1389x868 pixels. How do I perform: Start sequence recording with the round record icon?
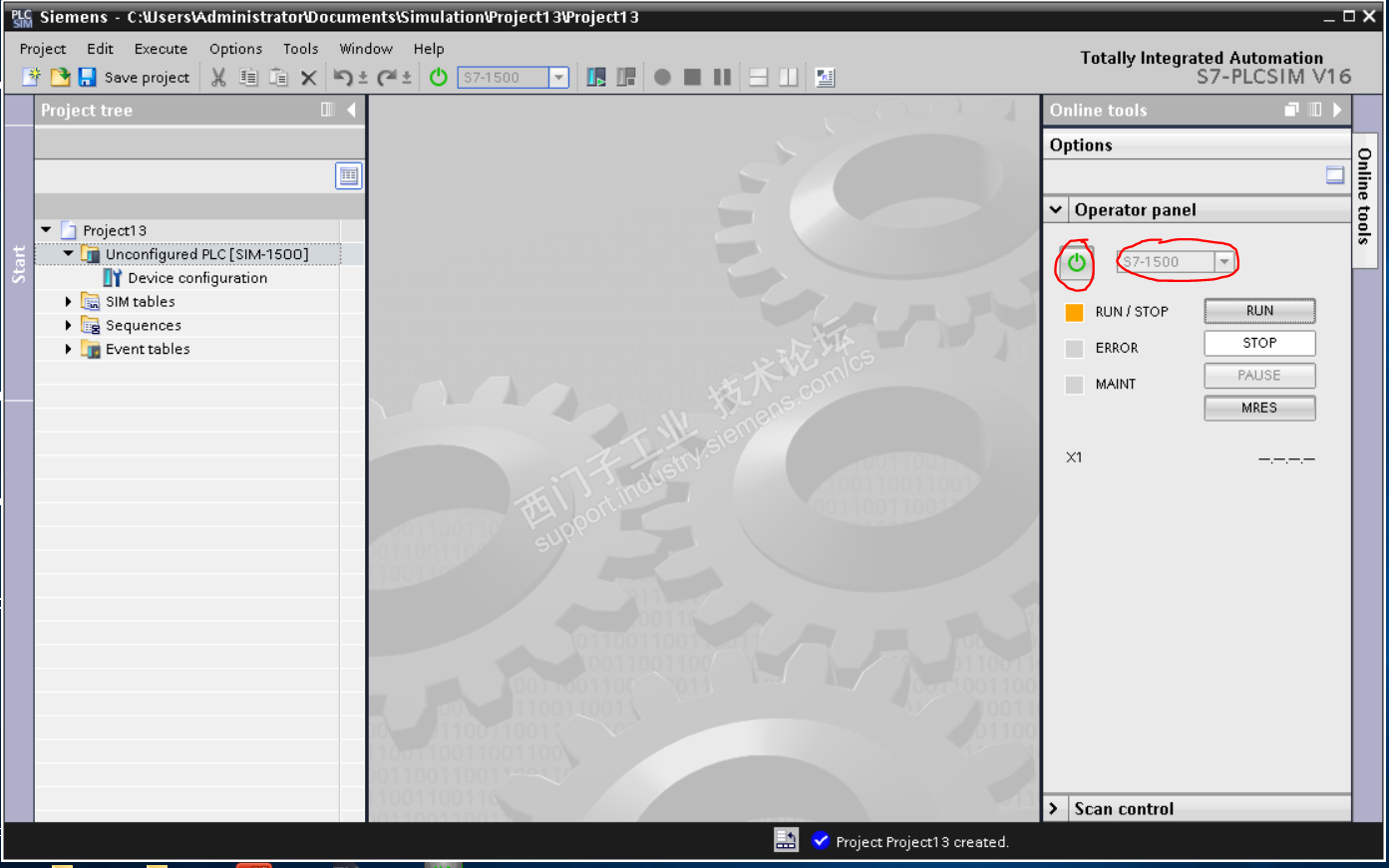pyautogui.click(x=662, y=77)
